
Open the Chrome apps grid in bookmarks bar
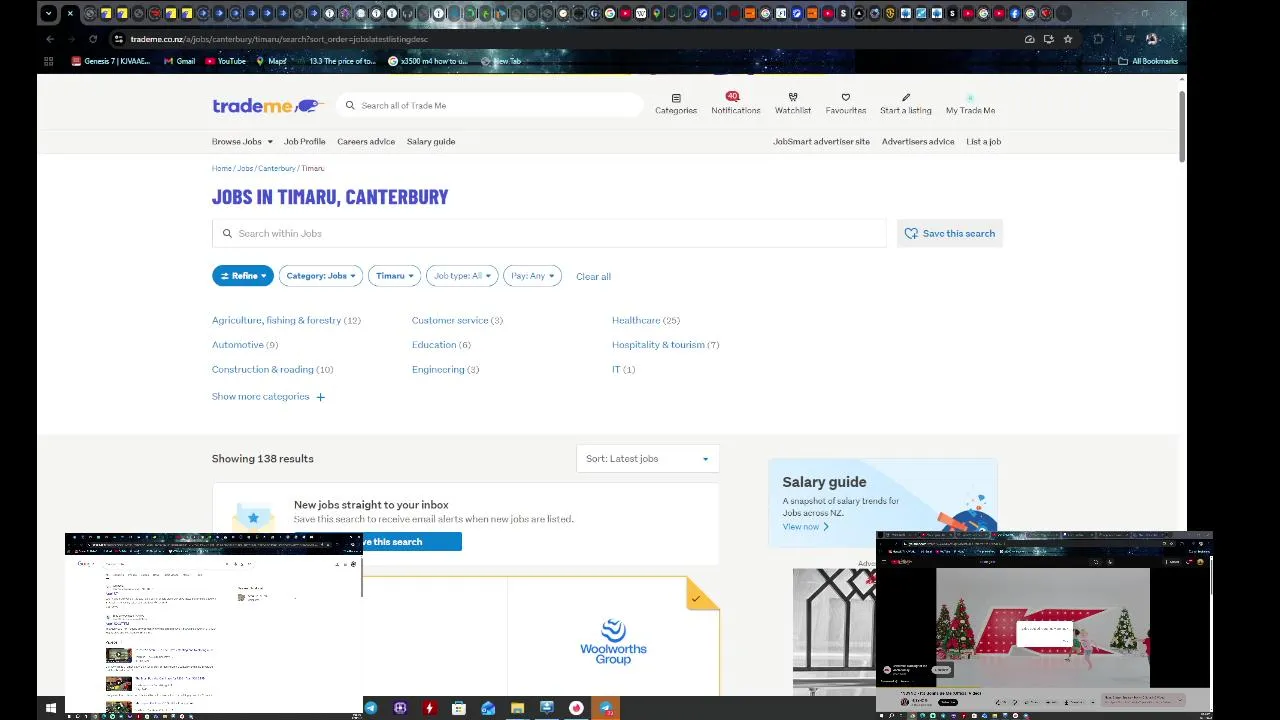[48, 61]
